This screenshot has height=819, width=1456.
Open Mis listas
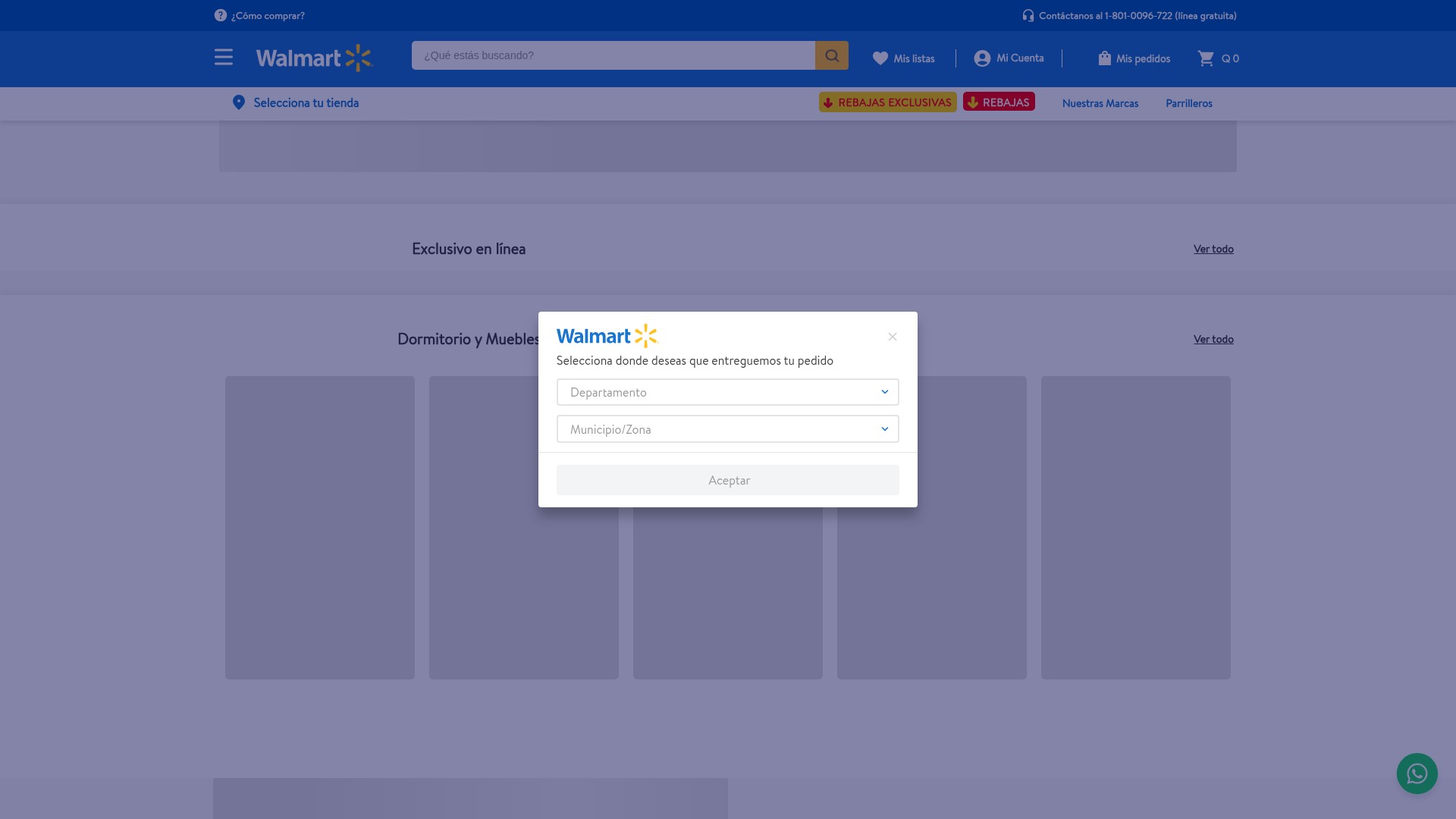click(x=914, y=58)
